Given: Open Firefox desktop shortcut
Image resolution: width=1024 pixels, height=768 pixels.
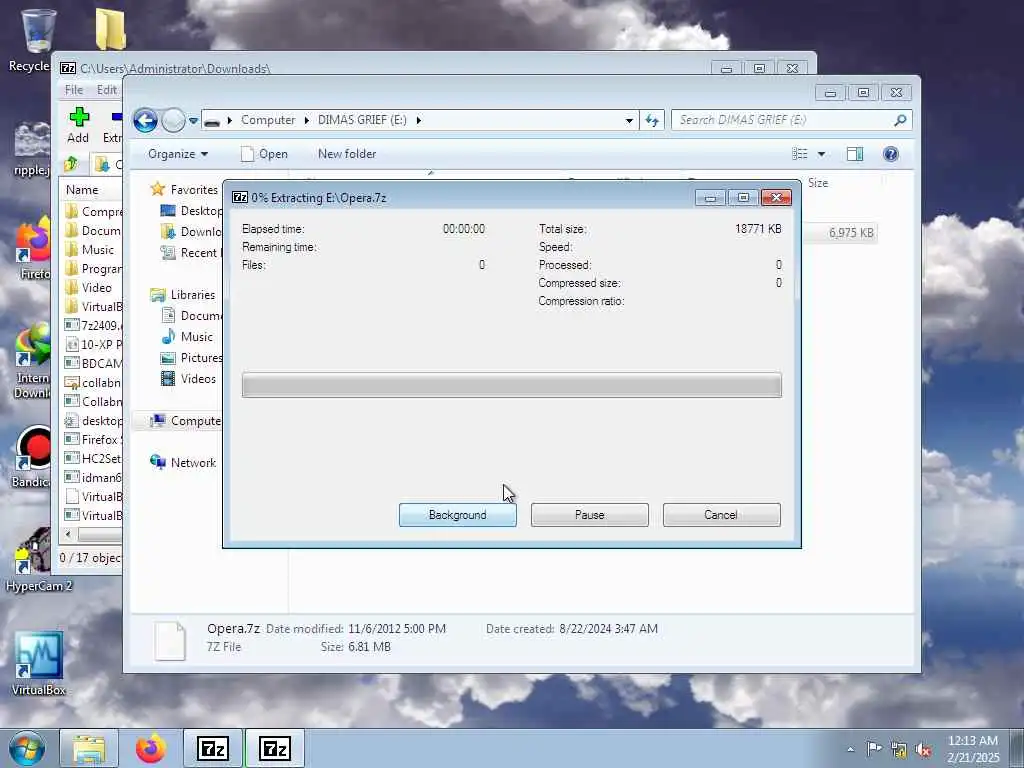Looking at the screenshot, I should [33, 248].
